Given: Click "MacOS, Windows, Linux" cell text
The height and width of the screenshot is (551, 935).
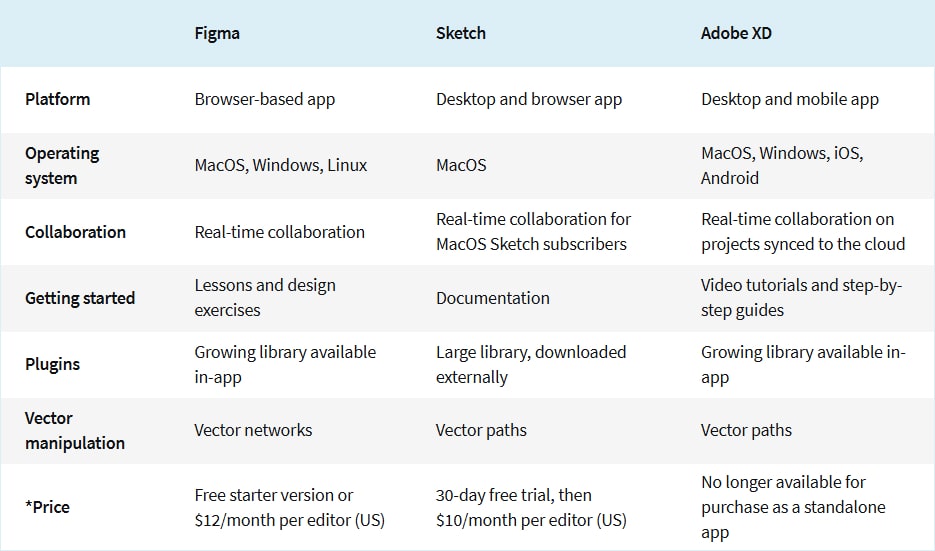Looking at the screenshot, I should pyautogui.click(x=281, y=165).
